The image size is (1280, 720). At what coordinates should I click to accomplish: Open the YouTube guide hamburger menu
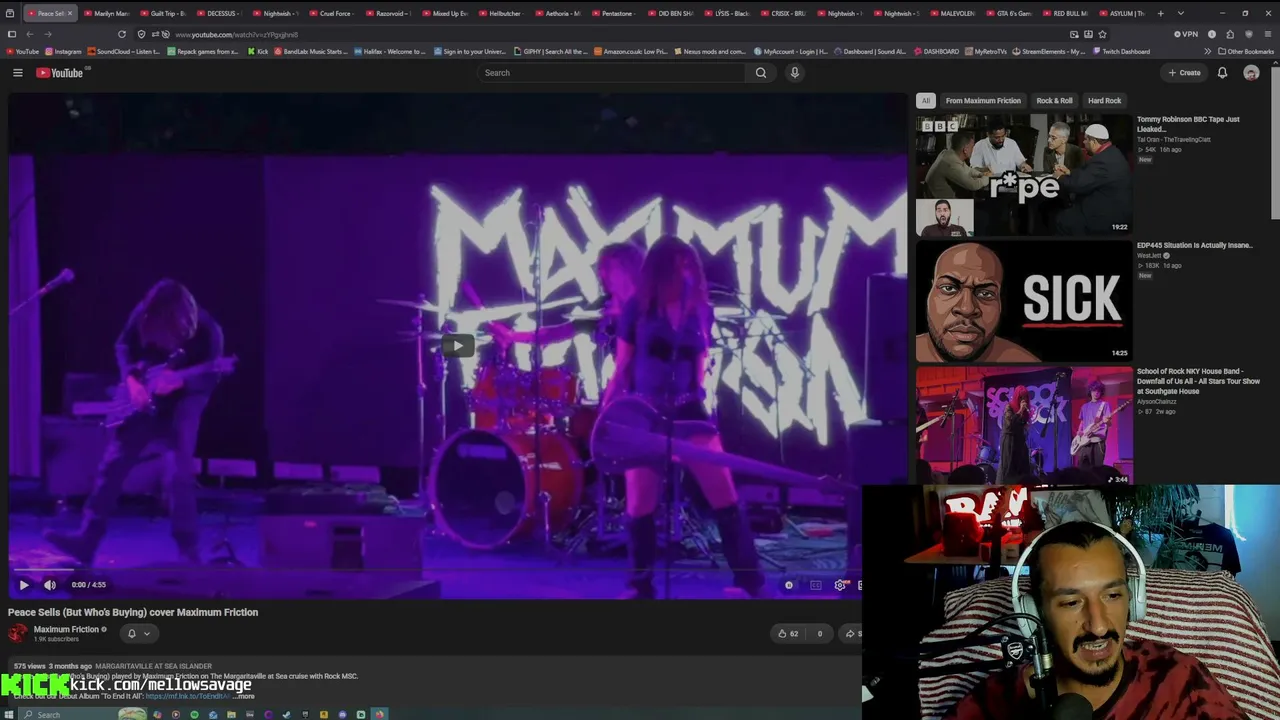pyautogui.click(x=17, y=73)
